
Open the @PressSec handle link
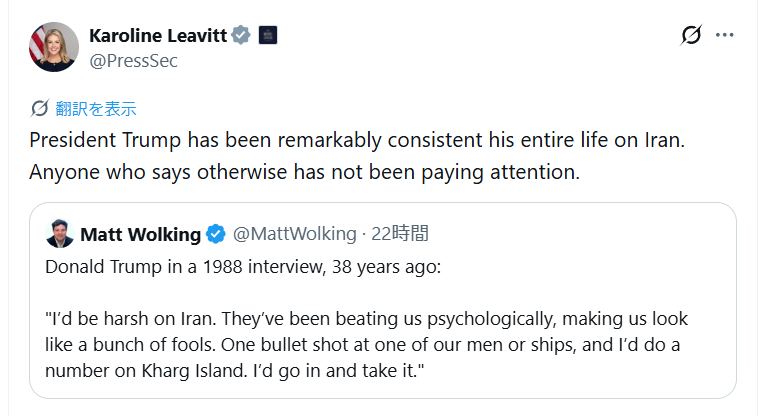(134, 60)
